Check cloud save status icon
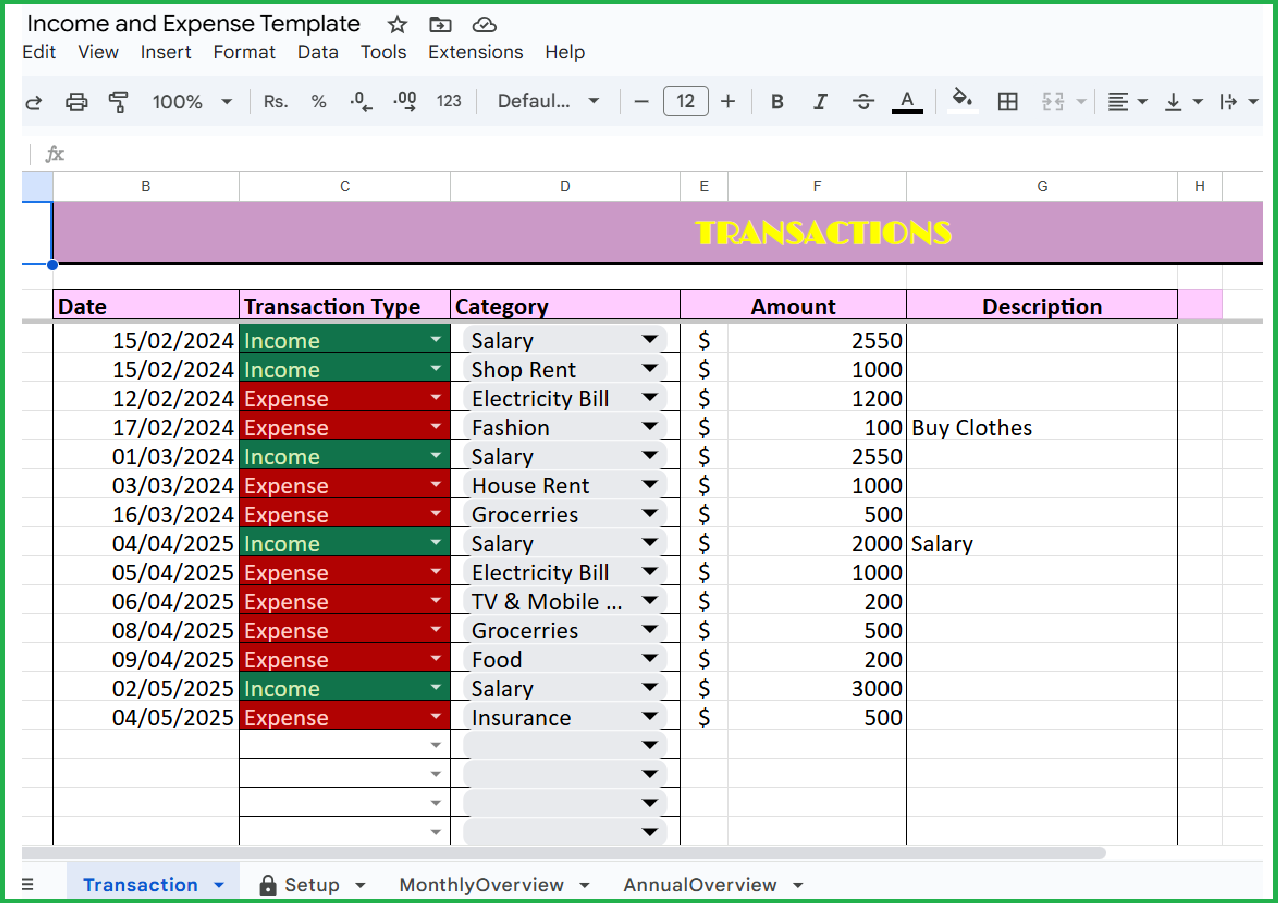This screenshot has width=1280, height=903. [484, 25]
